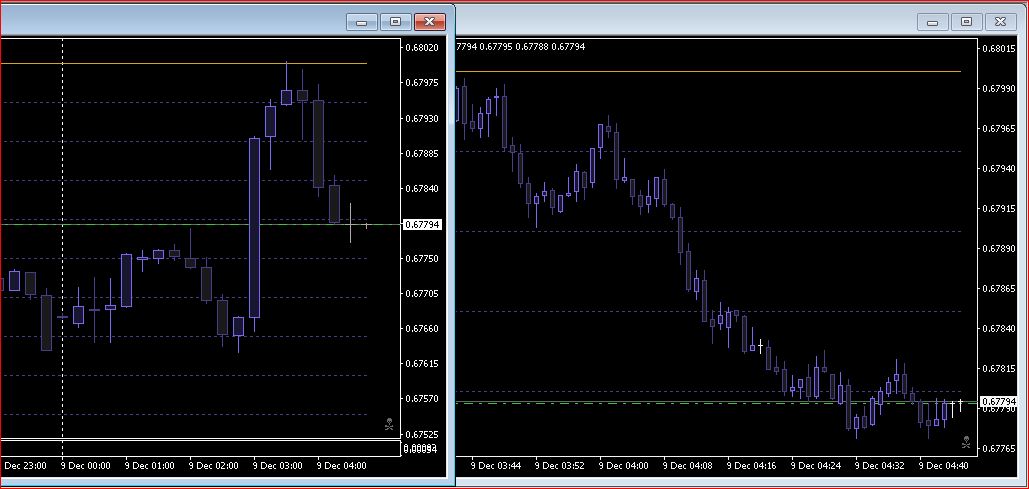Close the left chart window
The image size is (1029, 489).
429,21
